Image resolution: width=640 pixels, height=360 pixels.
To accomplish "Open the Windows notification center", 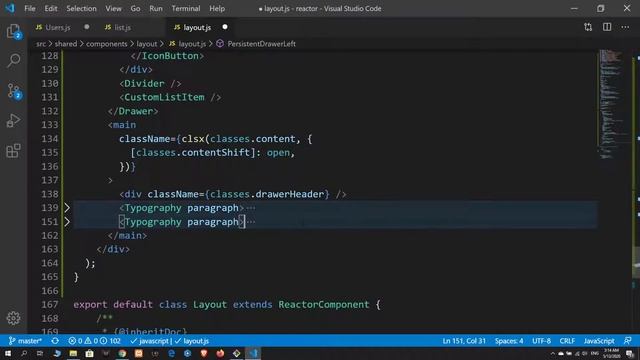I will 630,353.
